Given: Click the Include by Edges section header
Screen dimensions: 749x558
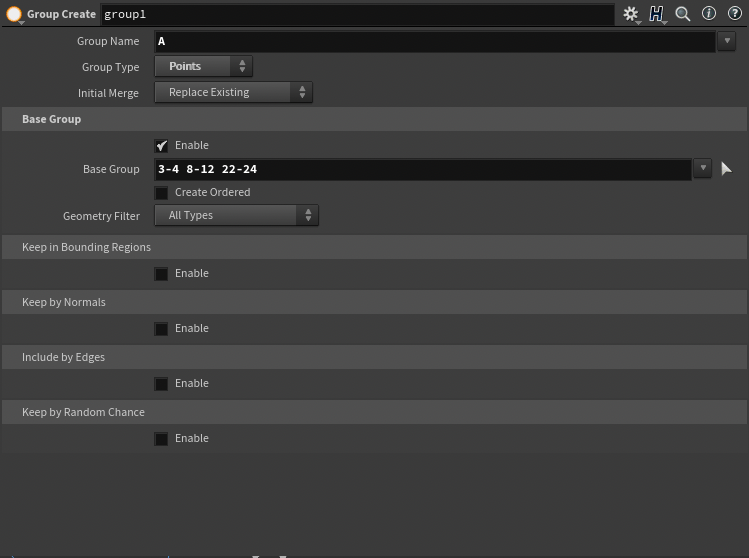Looking at the screenshot, I should 374,357.
